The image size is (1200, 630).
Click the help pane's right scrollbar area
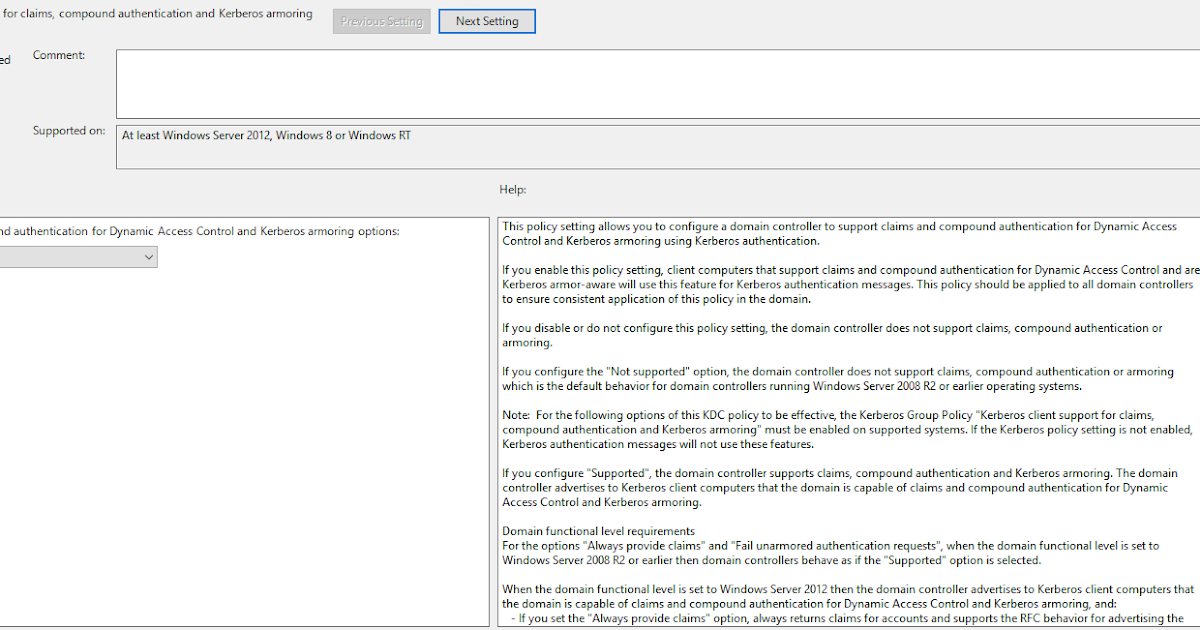pyautogui.click(x=1195, y=420)
